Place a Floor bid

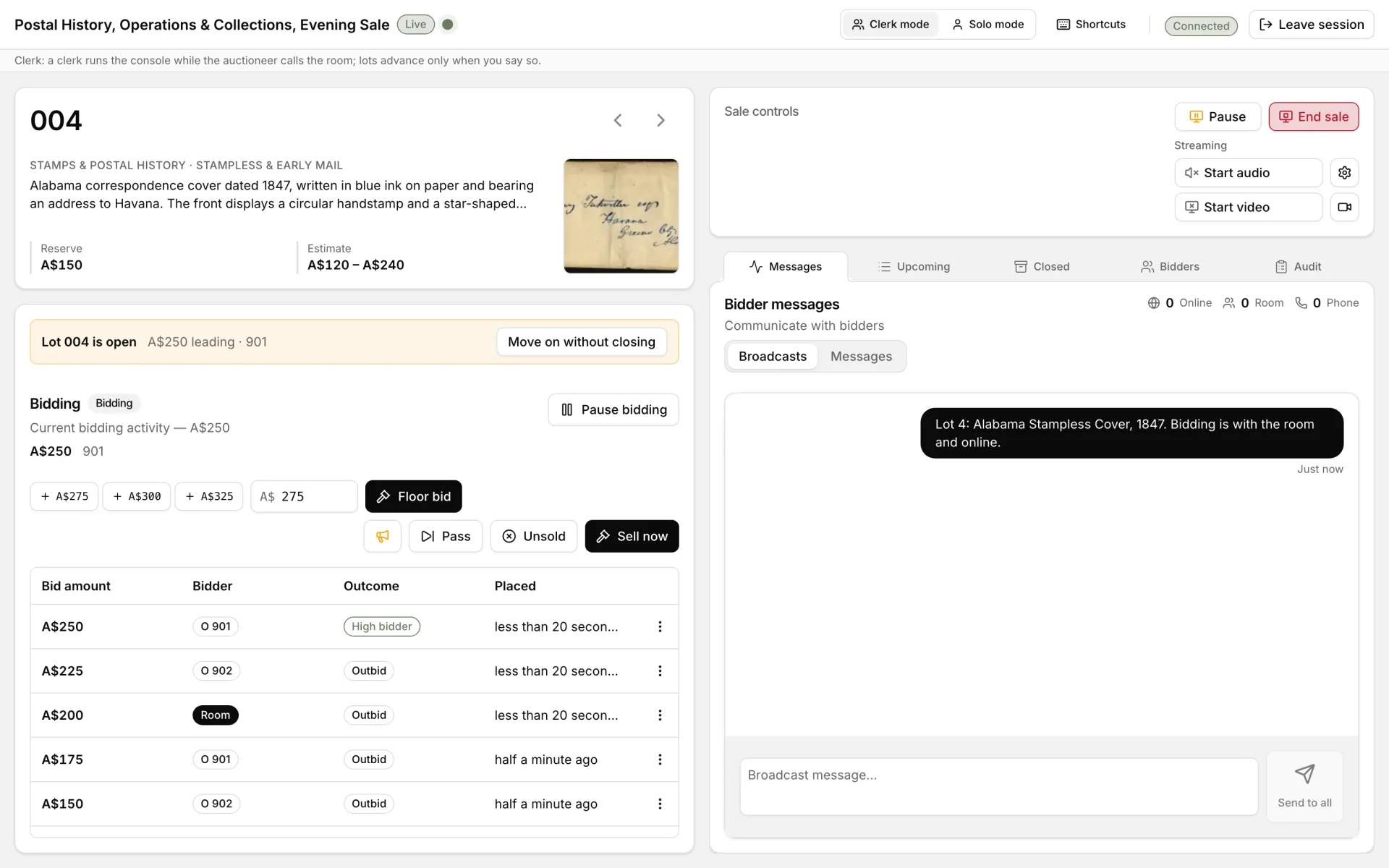click(413, 496)
